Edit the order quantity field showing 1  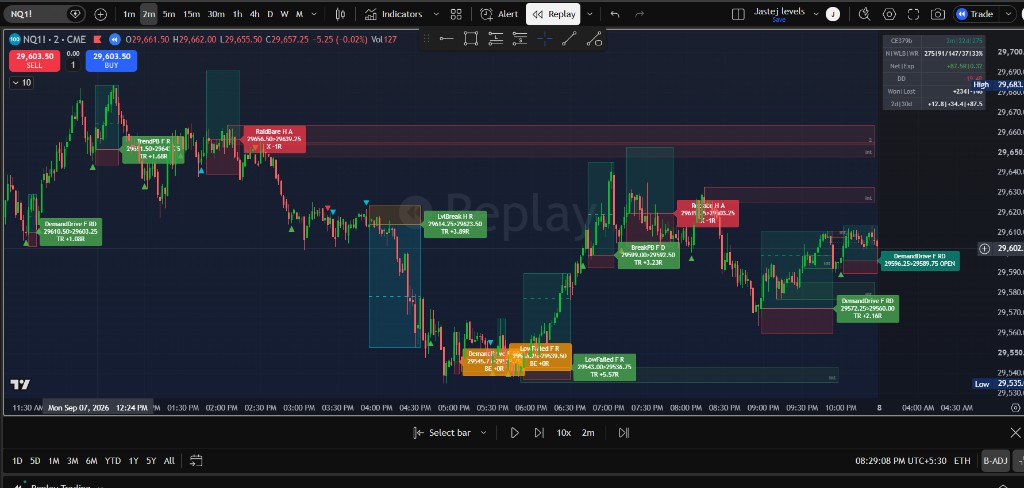point(73,65)
